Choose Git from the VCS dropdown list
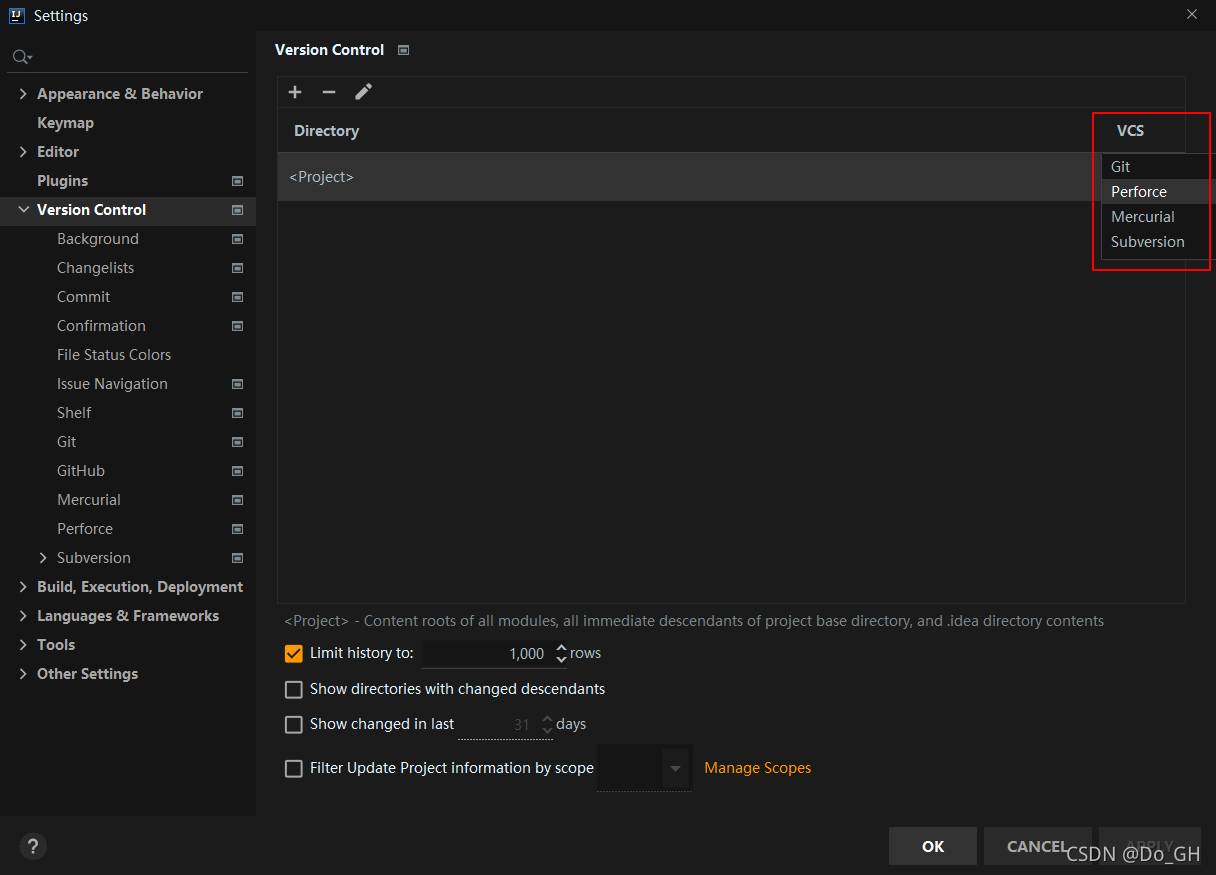 [x=1155, y=167]
